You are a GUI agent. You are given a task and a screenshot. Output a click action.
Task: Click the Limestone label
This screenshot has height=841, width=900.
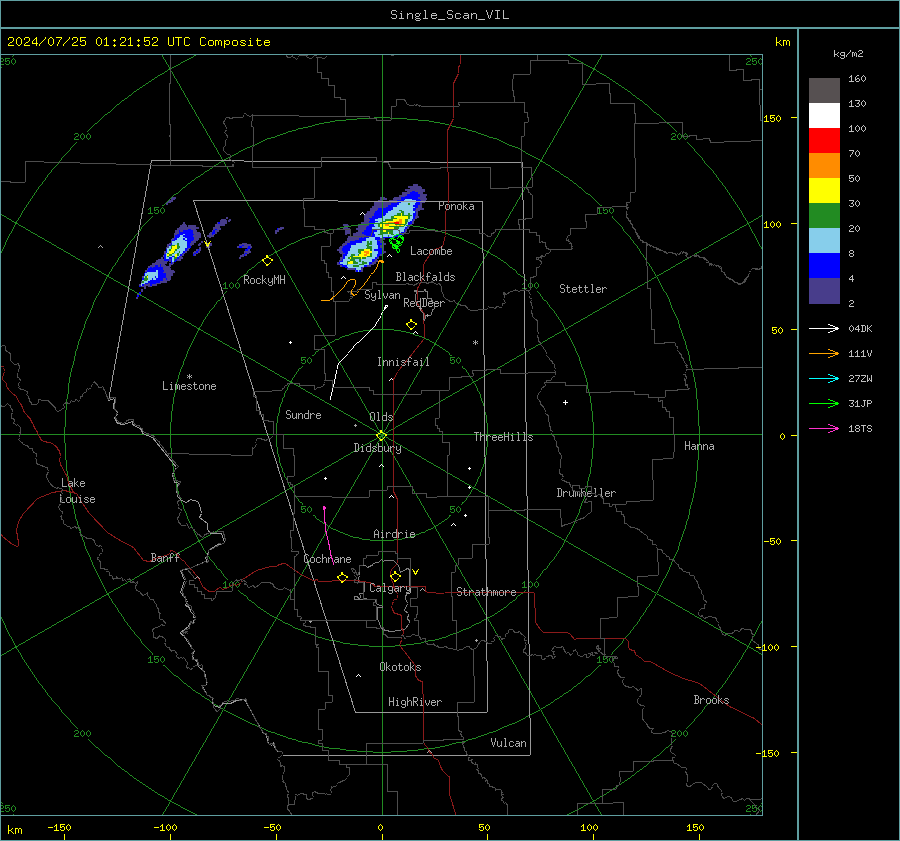tap(189, 386)
